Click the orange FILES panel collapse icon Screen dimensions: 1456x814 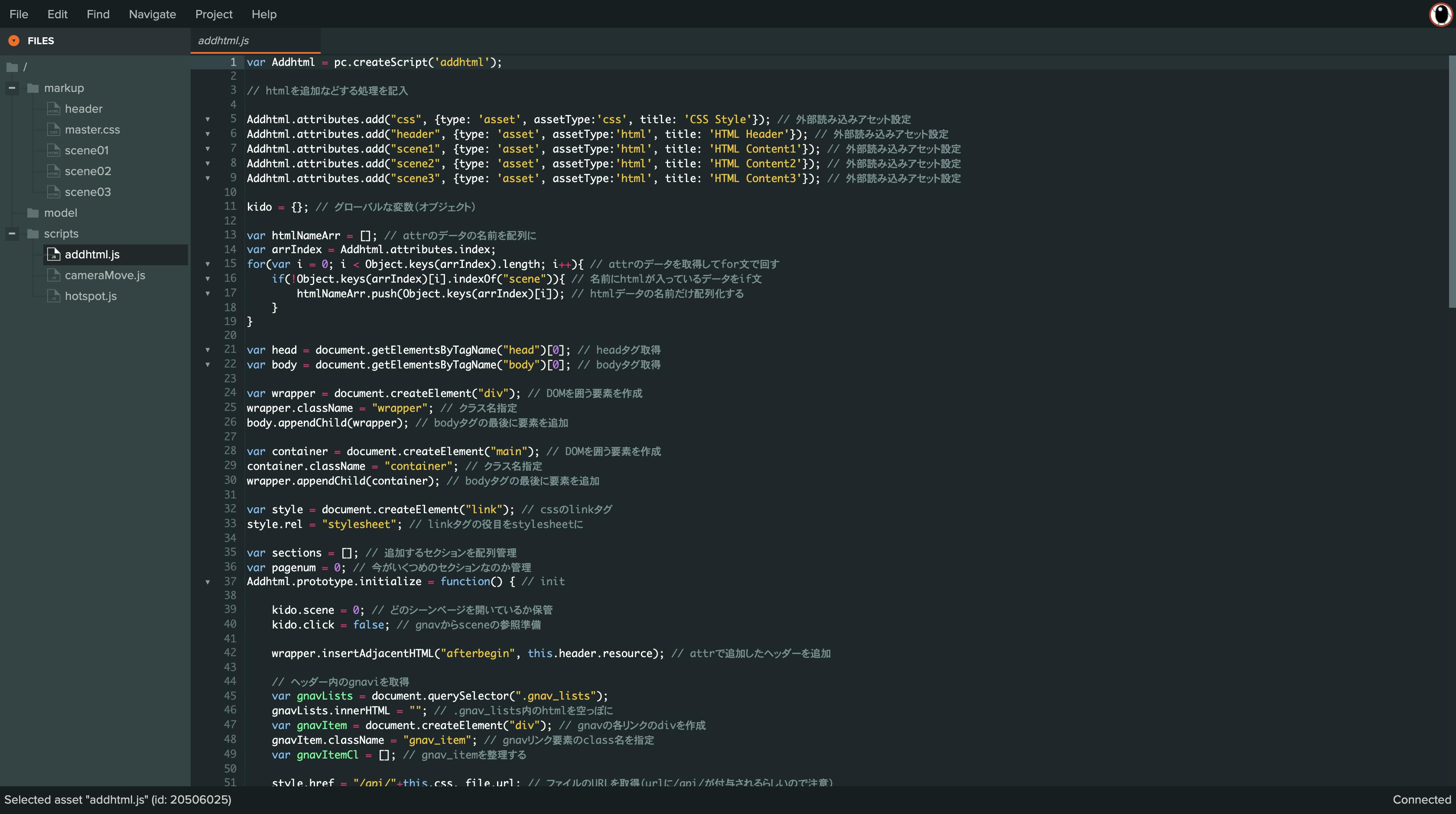click(14, 41)
